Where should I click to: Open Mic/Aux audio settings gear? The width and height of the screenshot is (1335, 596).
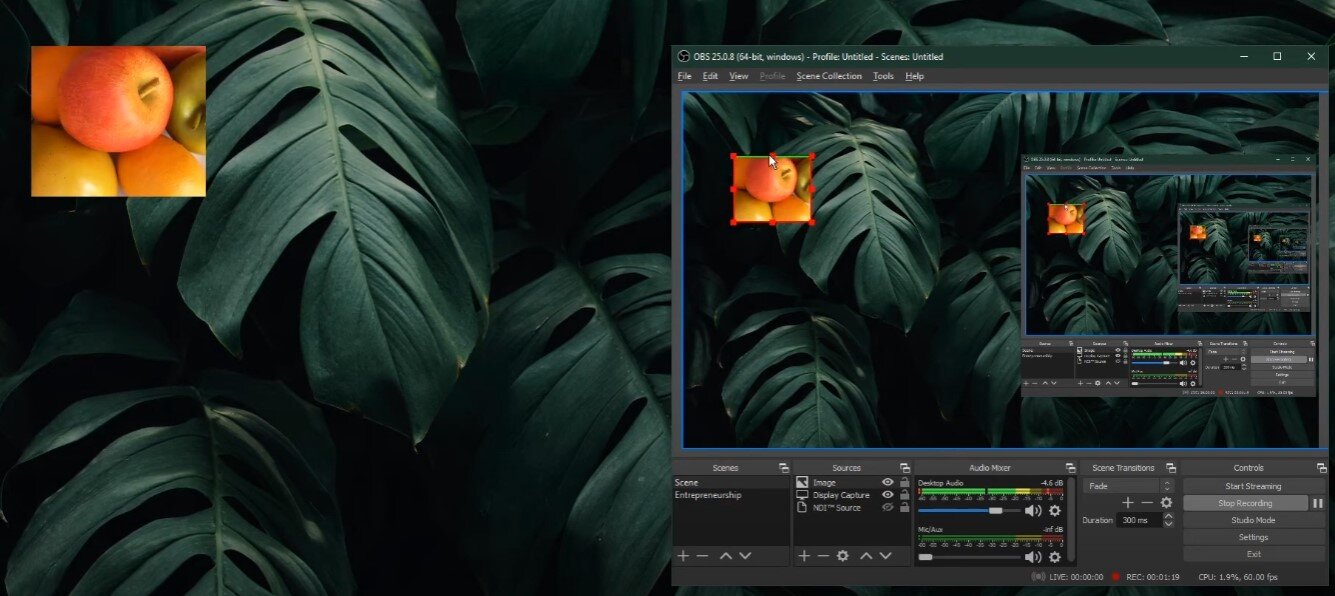click(x=1054, y=557)
